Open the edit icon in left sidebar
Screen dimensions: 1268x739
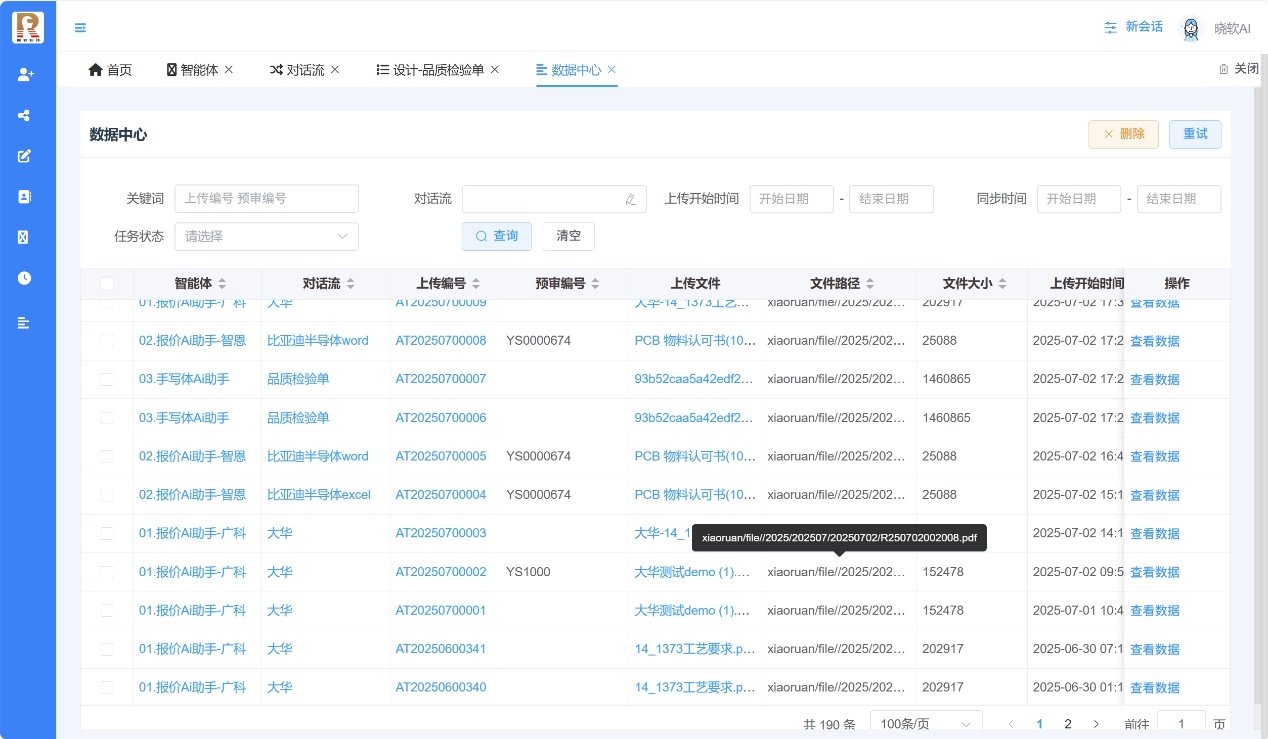[x=25, y=156]
